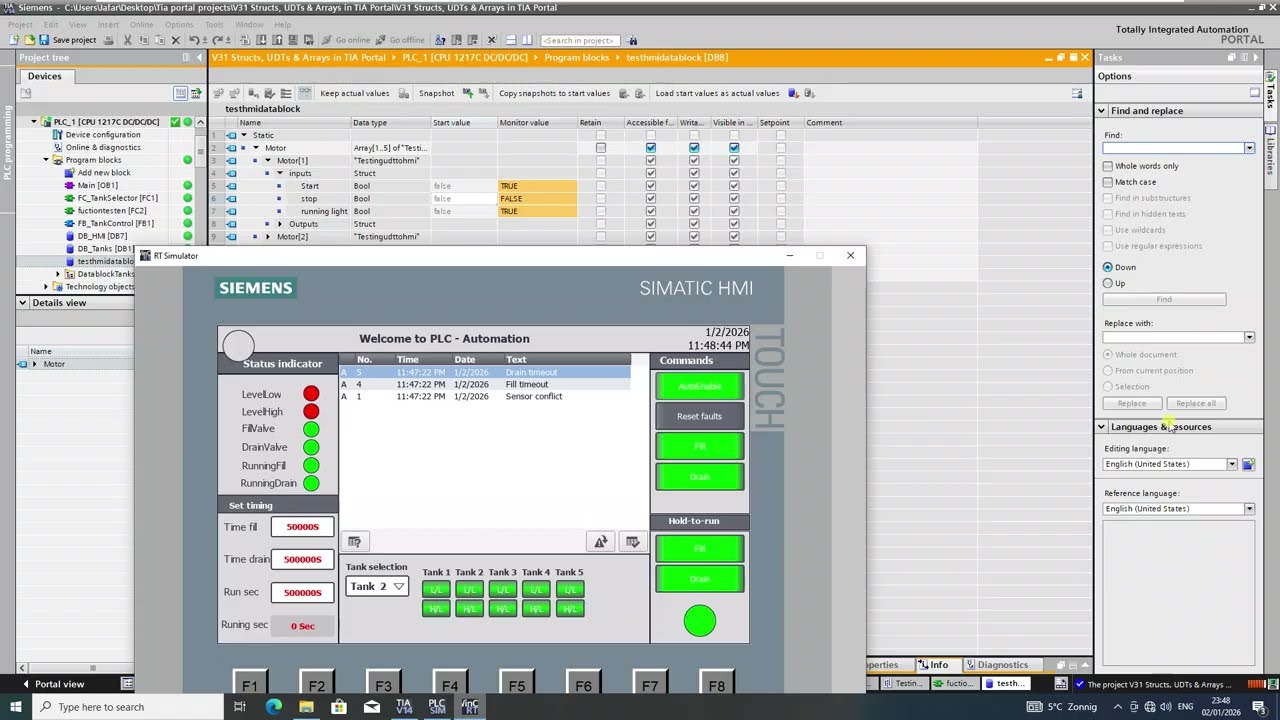Click the Search in project field
The height and width of the screenshot is (720, 1280).
(x=580, y=40)
